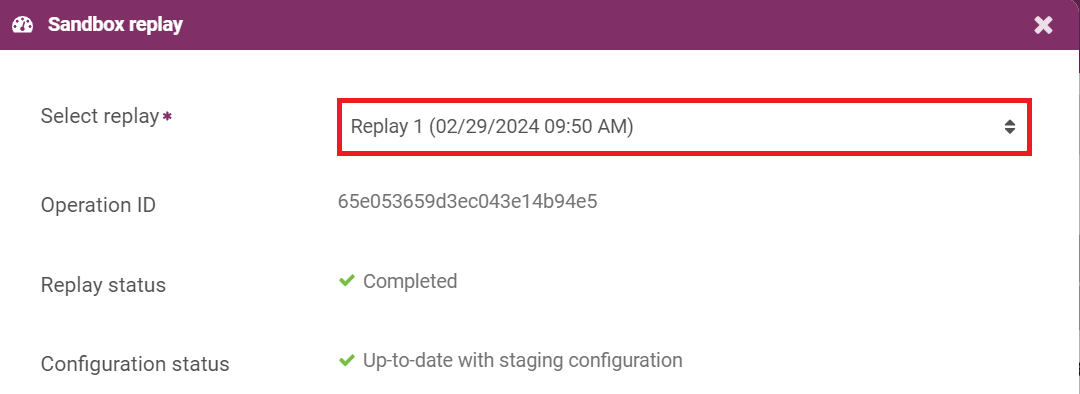Click the Operation ID label
This screenshot has width=1080, height=394.
[x=98, y=205]
